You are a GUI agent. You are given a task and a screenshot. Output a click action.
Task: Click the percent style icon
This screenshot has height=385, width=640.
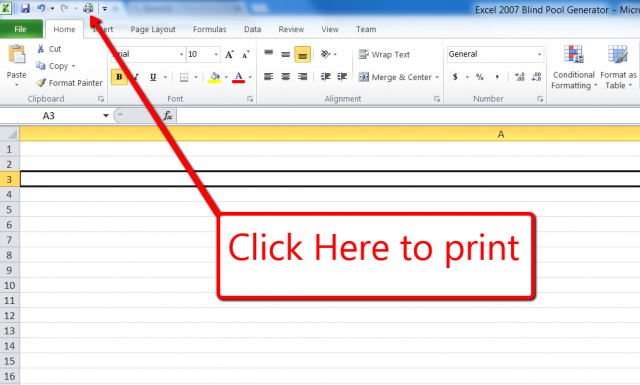pos(480,77)
